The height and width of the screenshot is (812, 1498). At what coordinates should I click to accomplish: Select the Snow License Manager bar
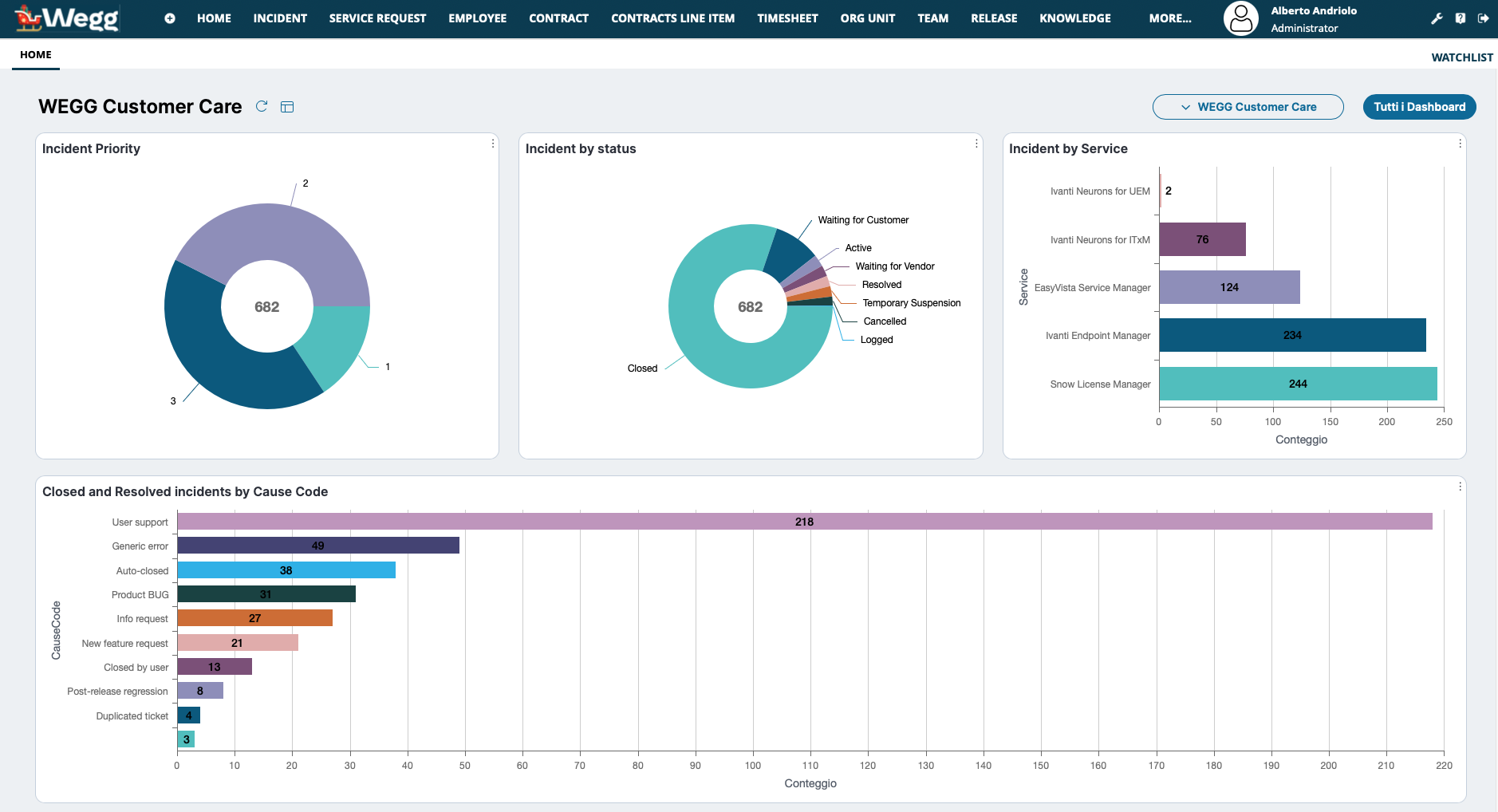[1297, 384]
